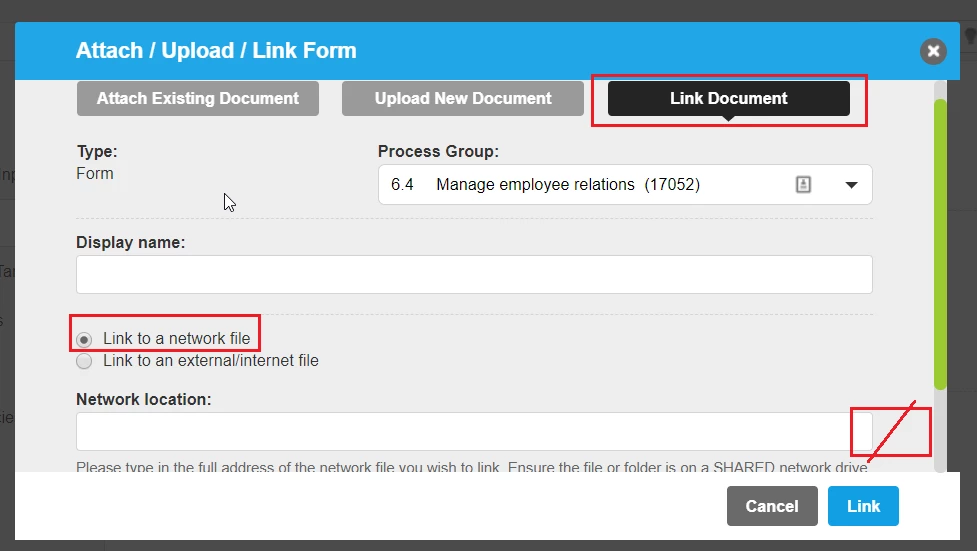Focus the Network location input field
The image size is (977, 551).
474,431
